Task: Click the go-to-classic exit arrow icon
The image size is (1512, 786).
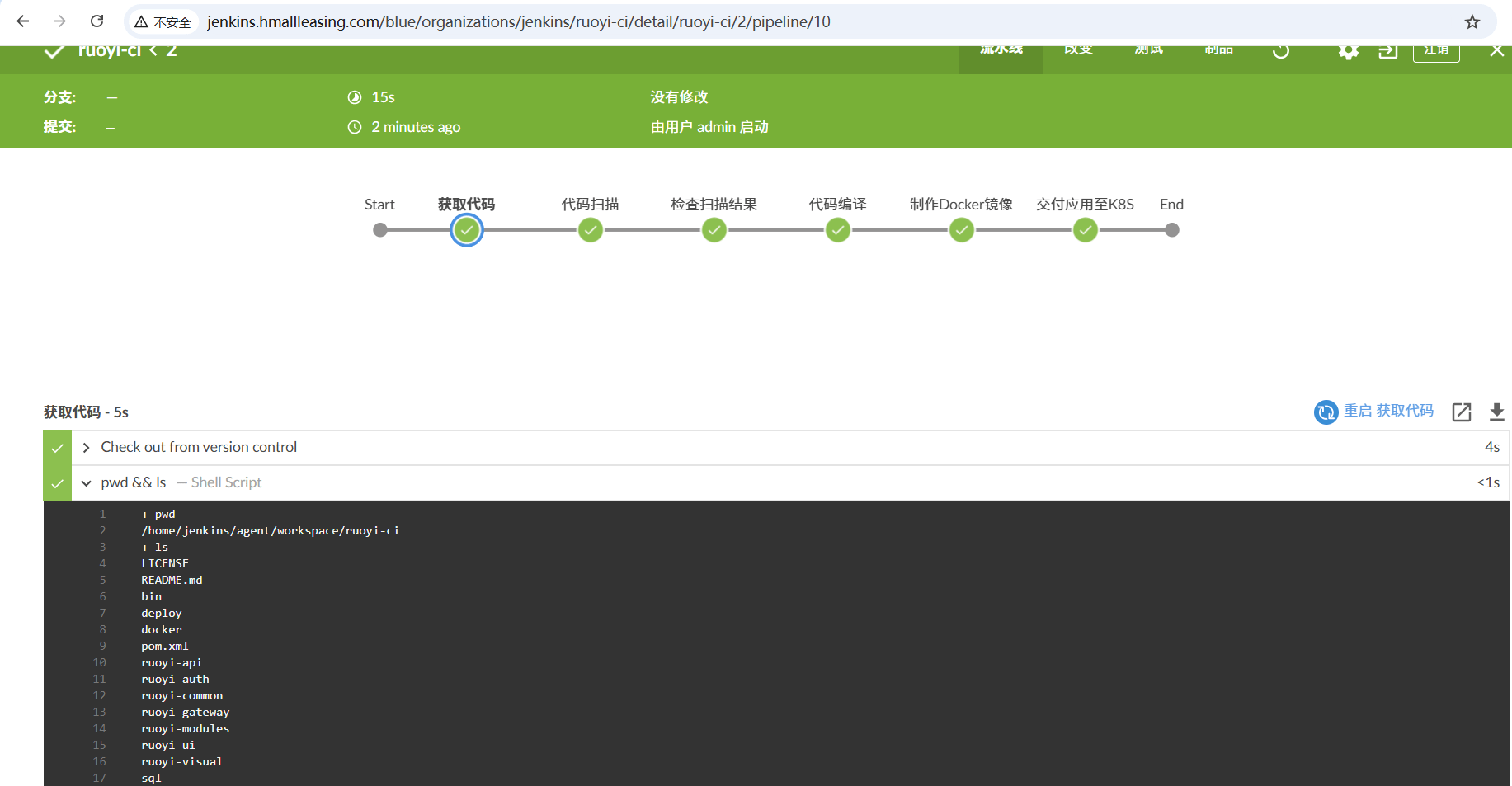Action: pos(1387,52)
